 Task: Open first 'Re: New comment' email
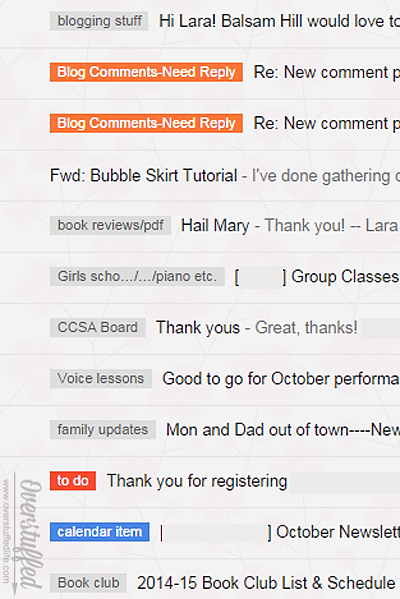point(327,72)
